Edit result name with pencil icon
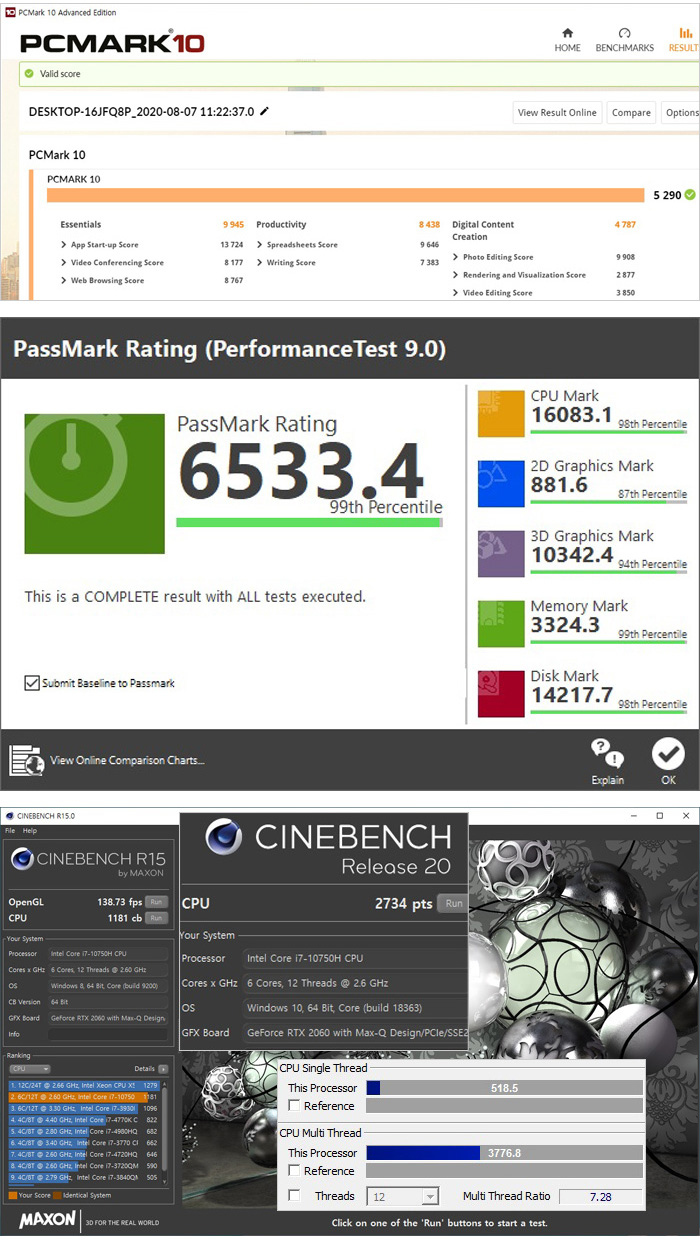700x1240 pixels. pos(264,112)
